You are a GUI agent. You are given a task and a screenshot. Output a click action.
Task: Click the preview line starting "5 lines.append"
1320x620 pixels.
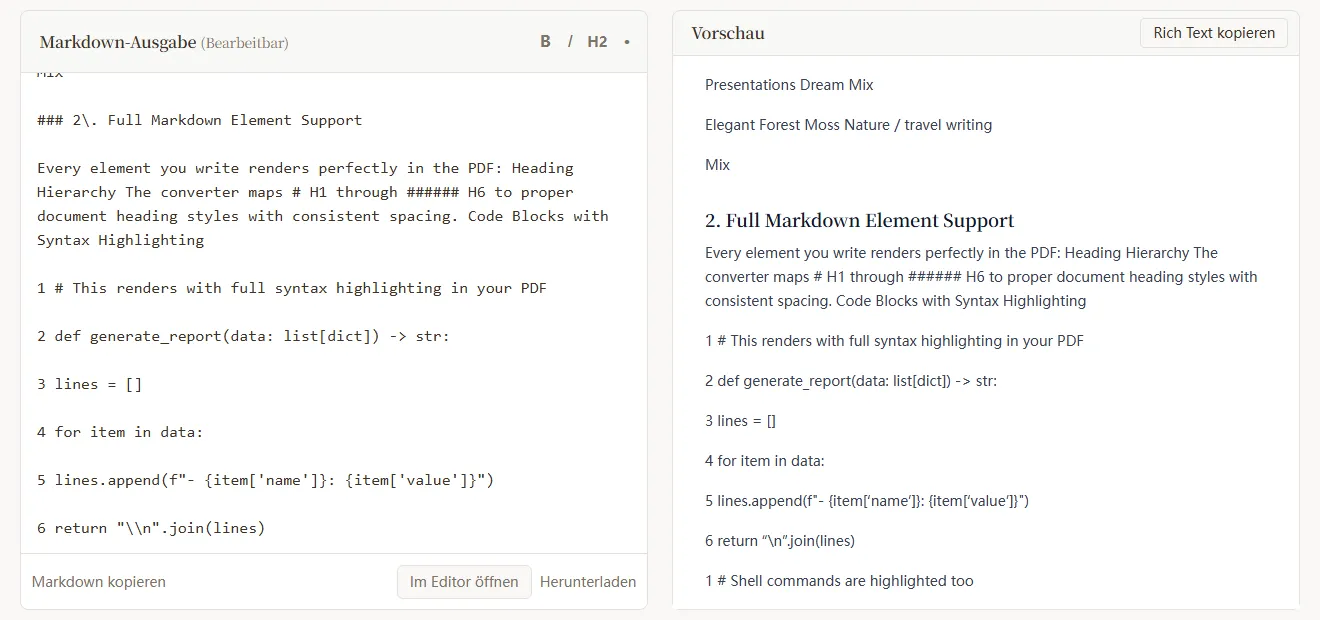(867, 501)
